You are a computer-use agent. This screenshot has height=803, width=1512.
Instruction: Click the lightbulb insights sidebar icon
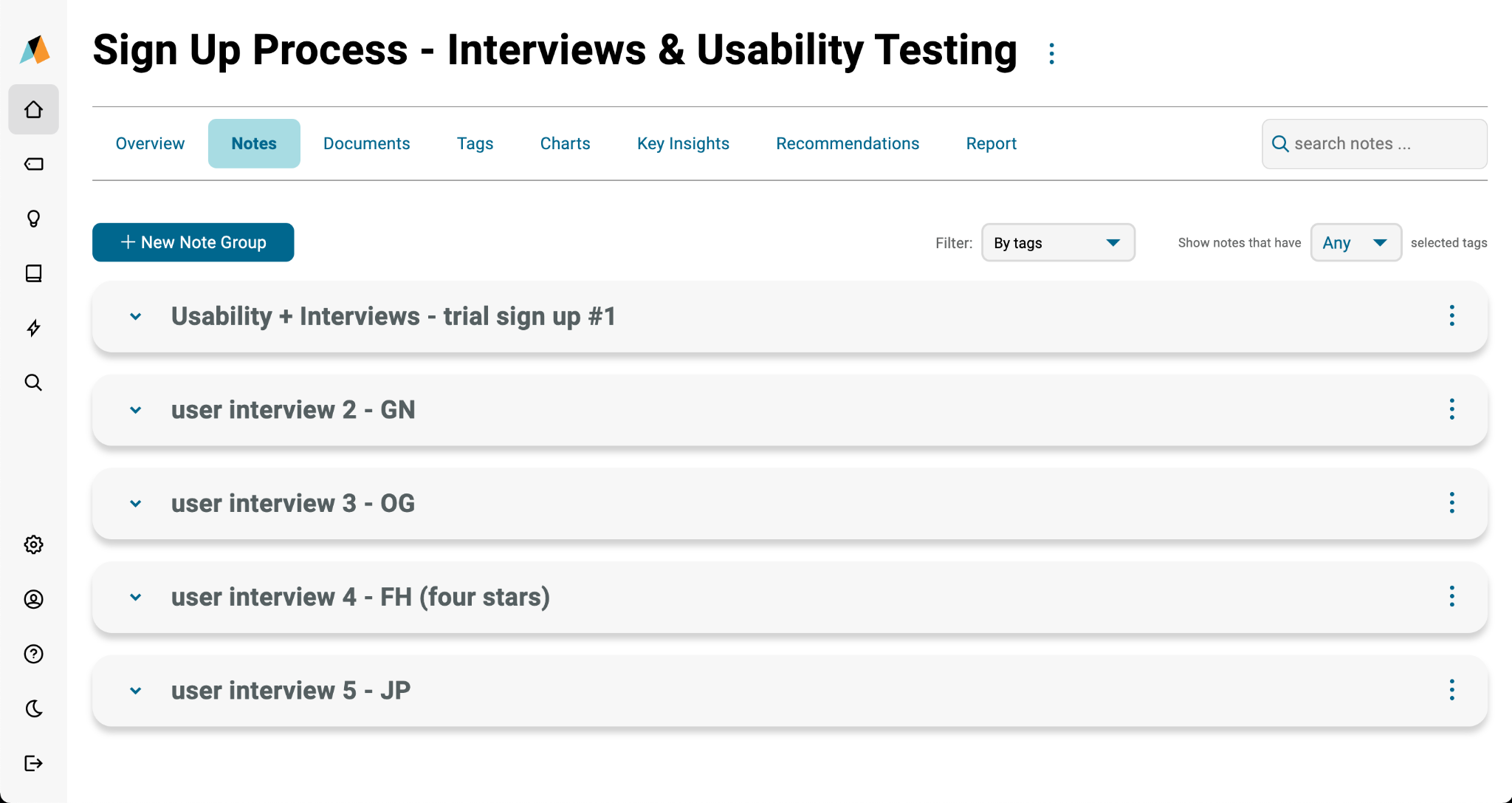point(33,219)
